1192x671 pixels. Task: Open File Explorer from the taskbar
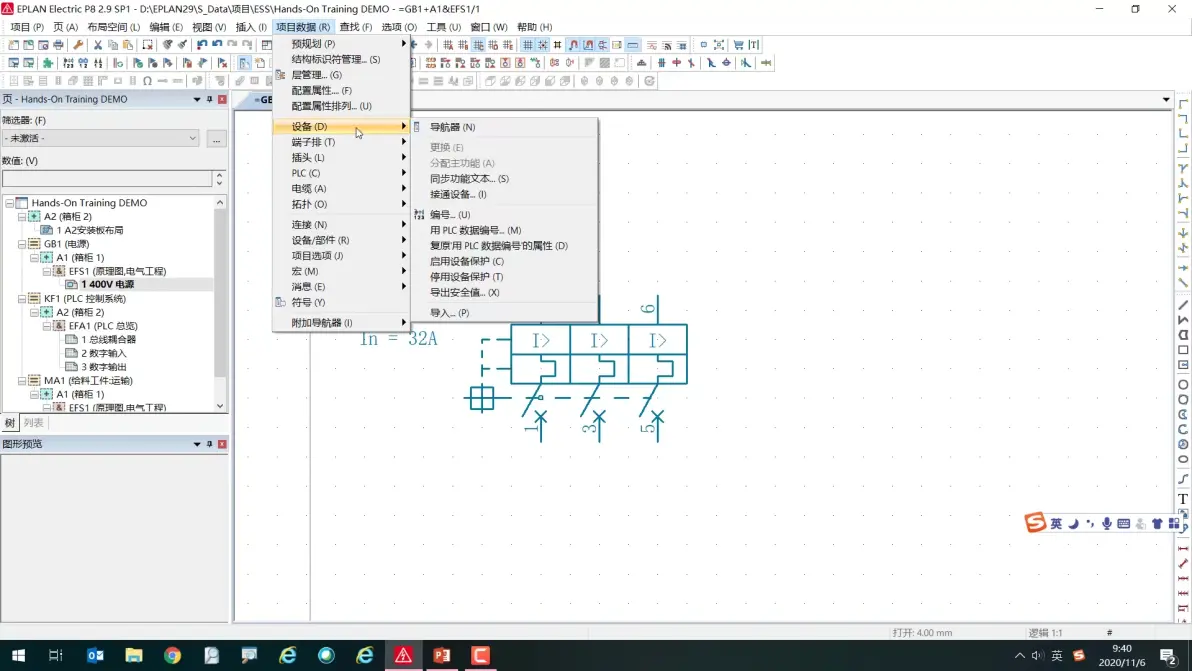click(134, 655)
